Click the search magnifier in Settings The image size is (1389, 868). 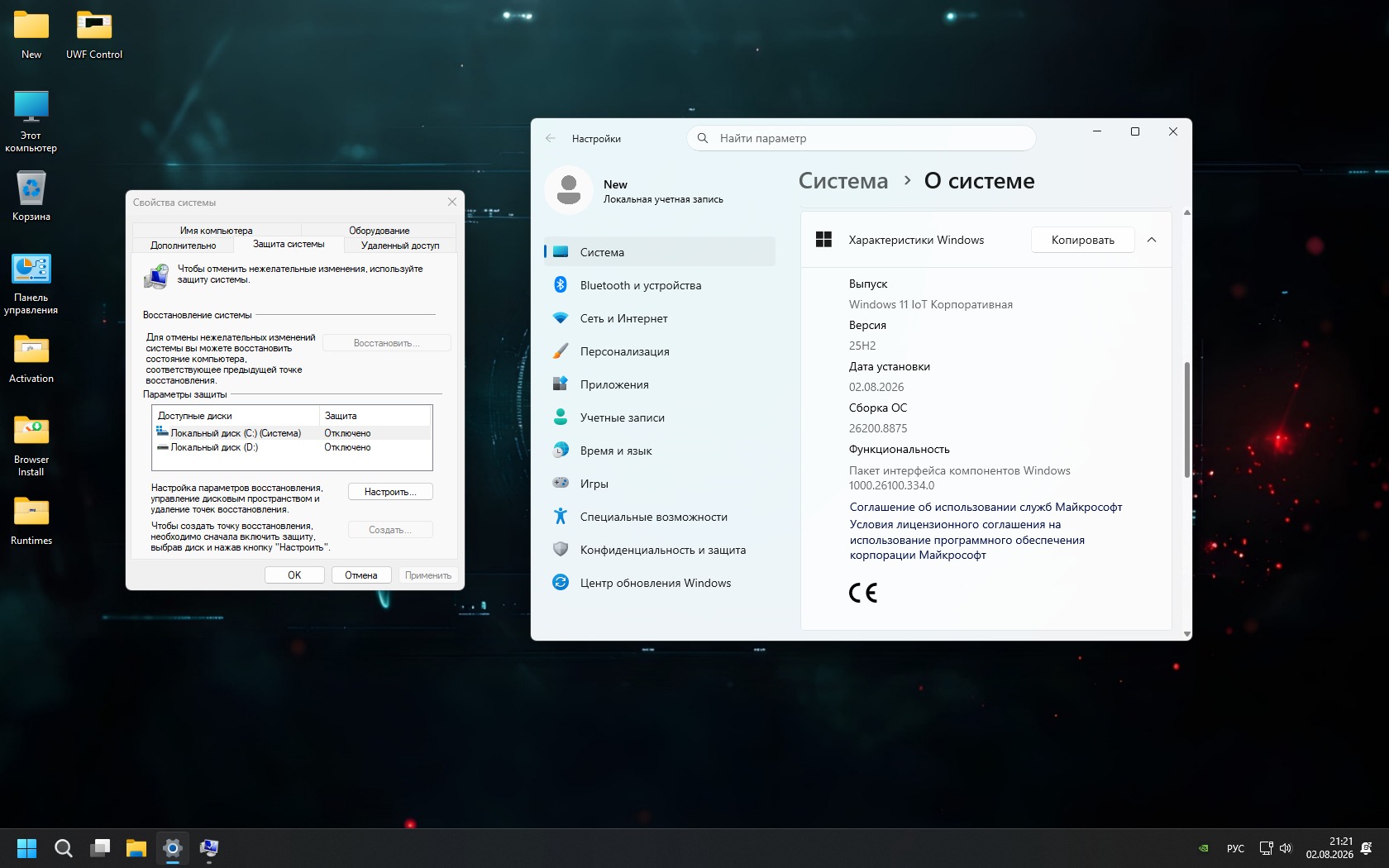703,138
